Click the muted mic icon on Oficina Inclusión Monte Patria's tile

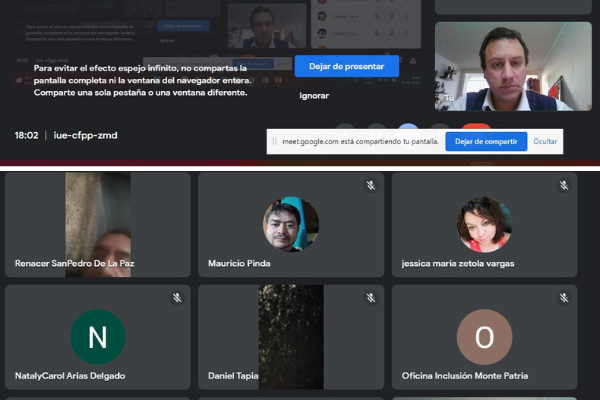click(564, 298)
